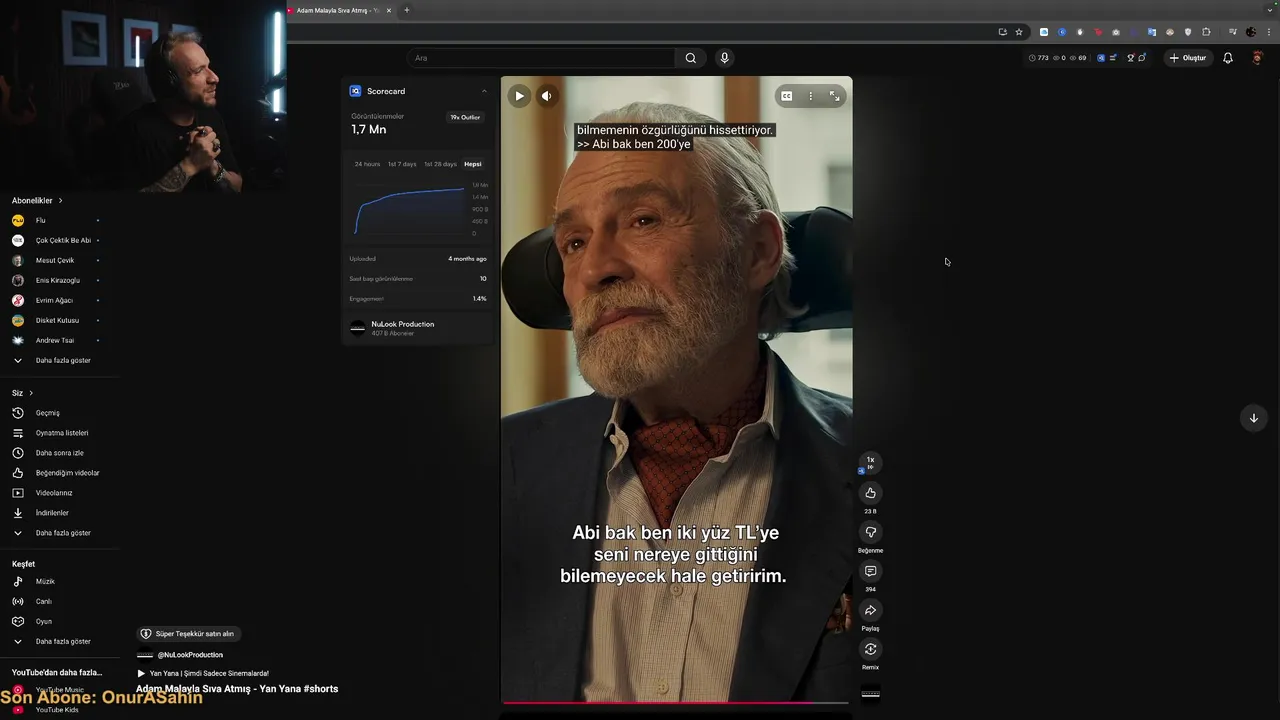Change the 1x playback speed
The width and height of the screenshot is (1280, 720).
point(870,462)
